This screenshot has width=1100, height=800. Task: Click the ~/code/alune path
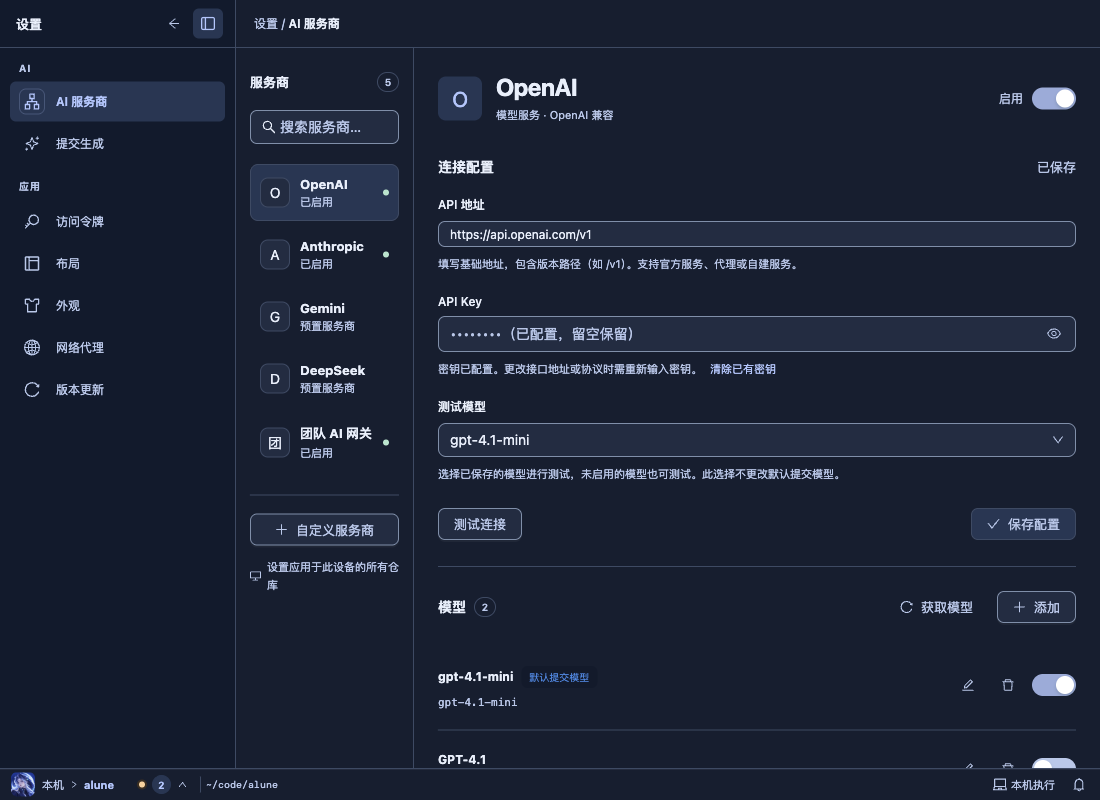242,785
